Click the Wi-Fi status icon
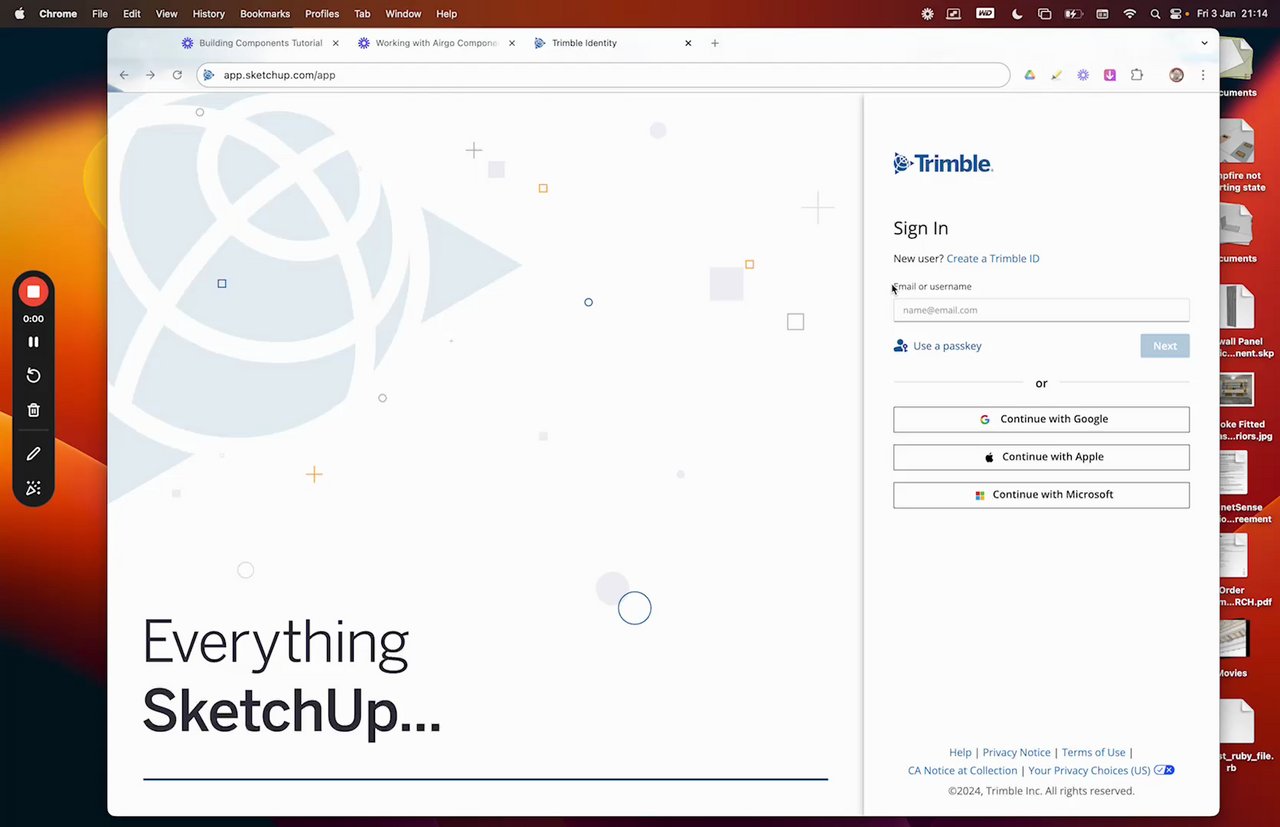1280x827 pixels. 1130,14
